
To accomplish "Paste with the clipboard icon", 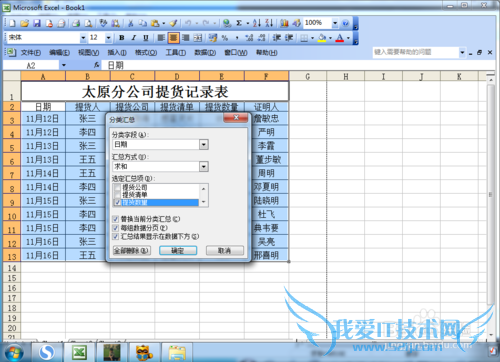I will (155, 23).
